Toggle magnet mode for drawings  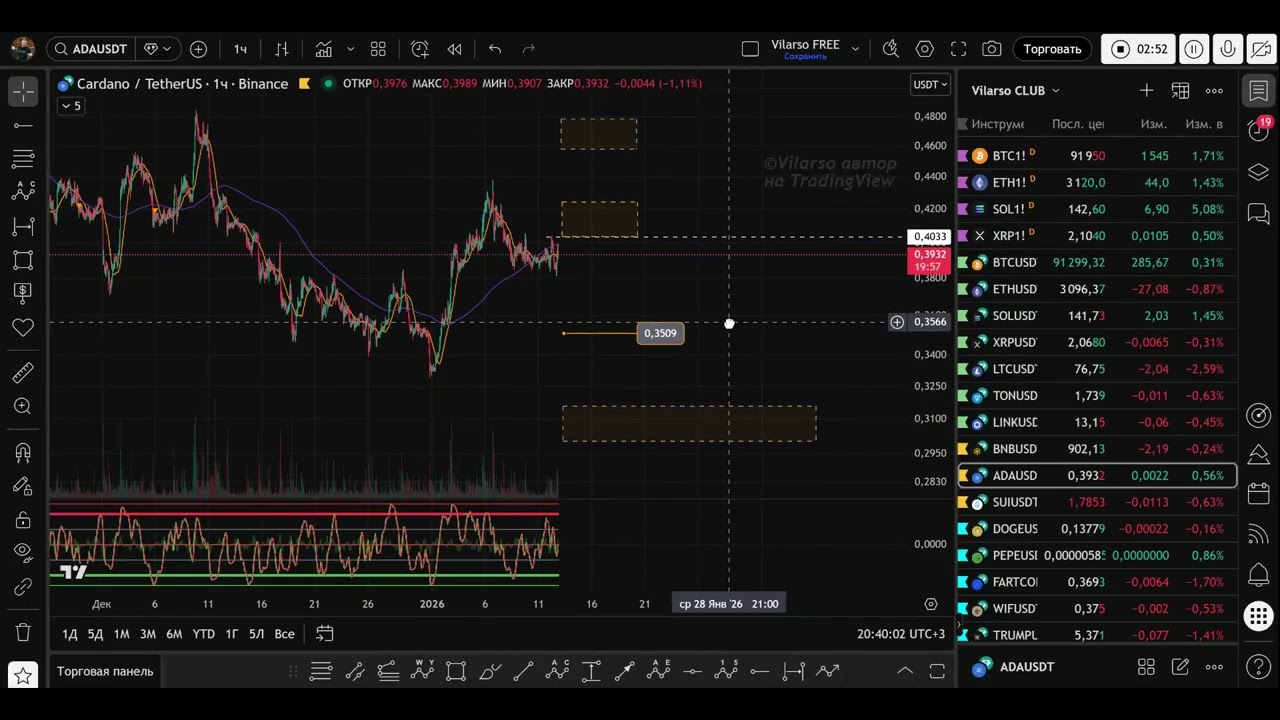pos(23,452)
